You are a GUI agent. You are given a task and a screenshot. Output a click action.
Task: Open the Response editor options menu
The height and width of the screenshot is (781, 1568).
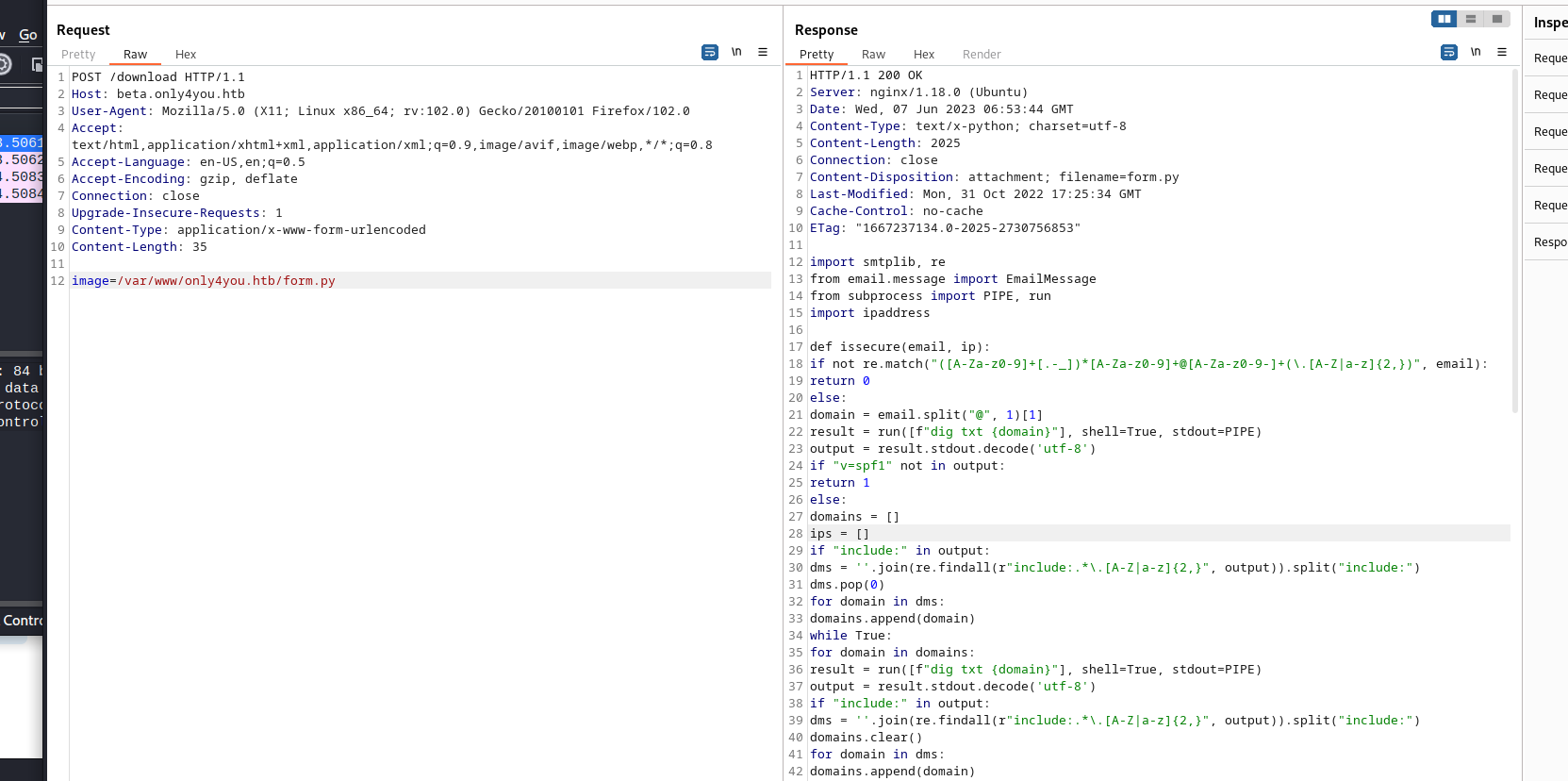(x=1502, y=52)
